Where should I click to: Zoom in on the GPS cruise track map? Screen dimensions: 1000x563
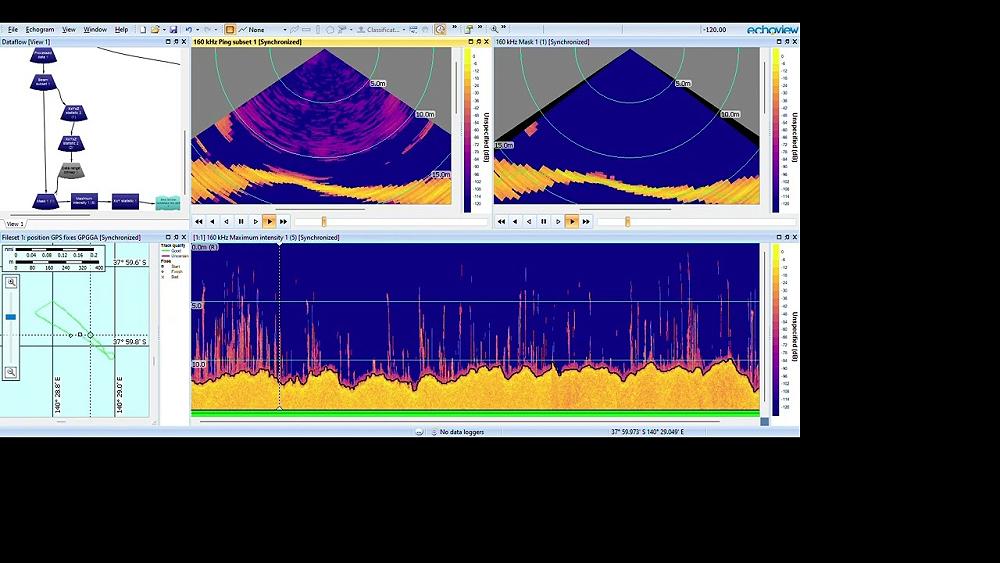(11, 283)
